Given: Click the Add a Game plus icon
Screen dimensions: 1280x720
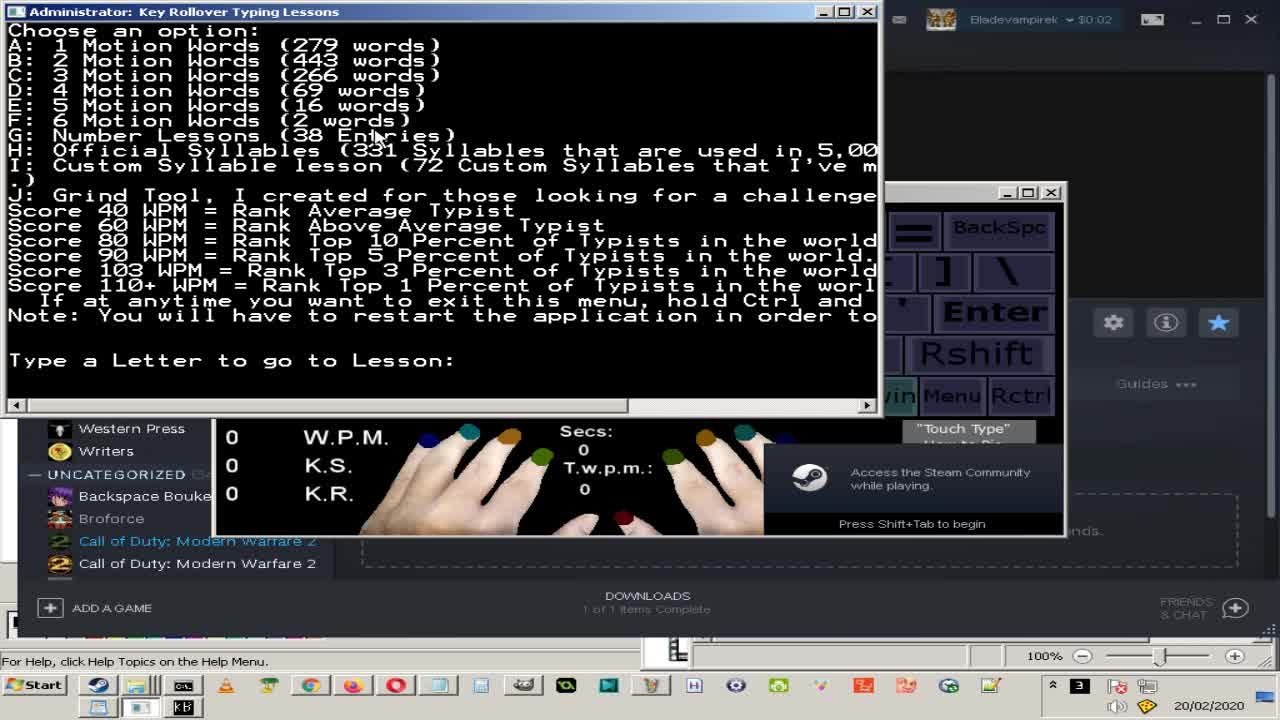Looking at the screenshot, I should 50,608.
